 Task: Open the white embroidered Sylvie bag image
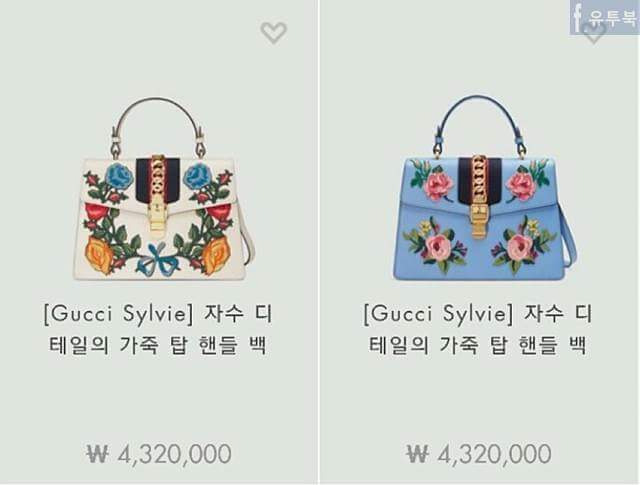(x=162, y=189)
